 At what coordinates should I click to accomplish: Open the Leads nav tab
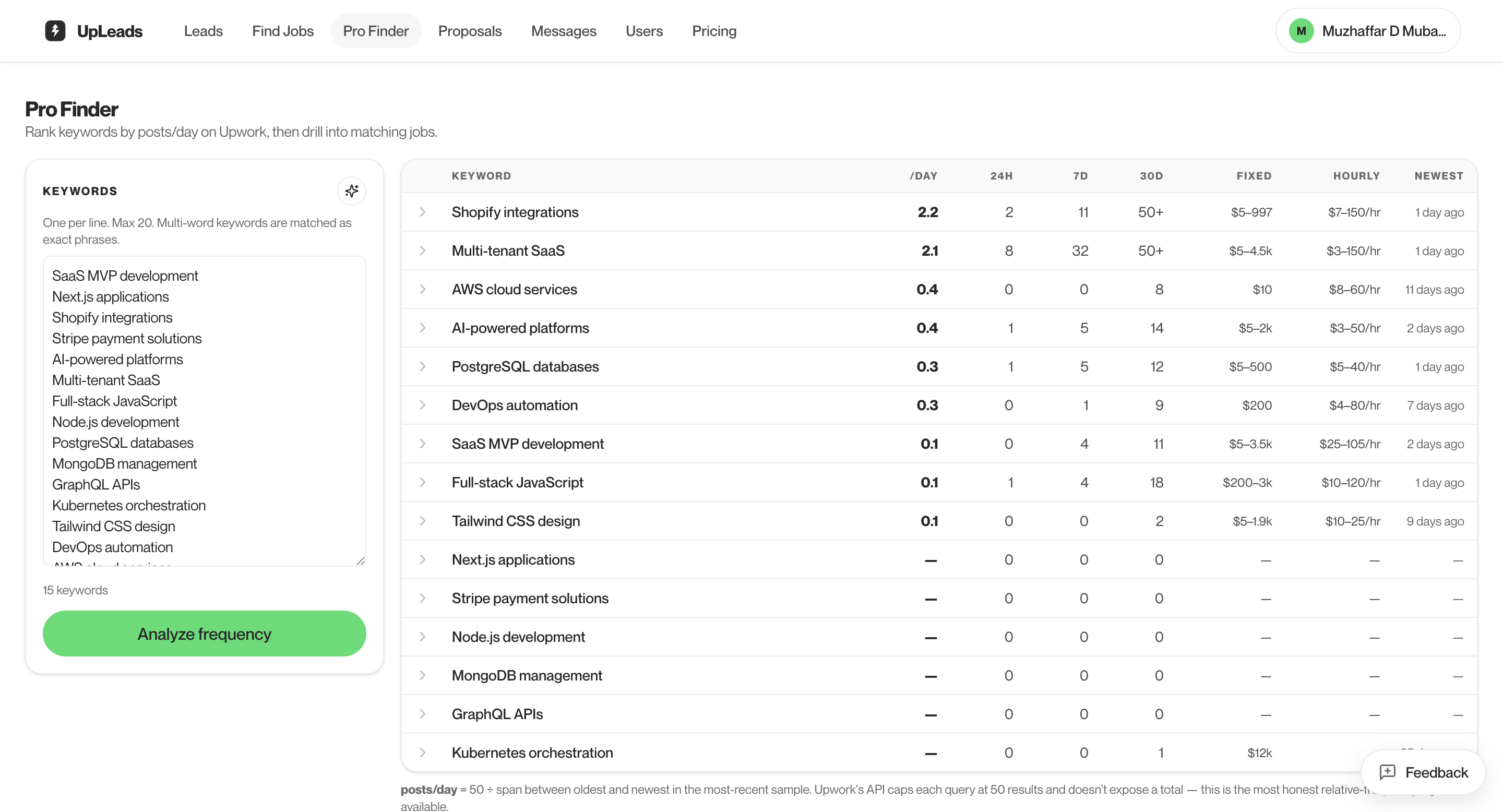click(203, 31)
